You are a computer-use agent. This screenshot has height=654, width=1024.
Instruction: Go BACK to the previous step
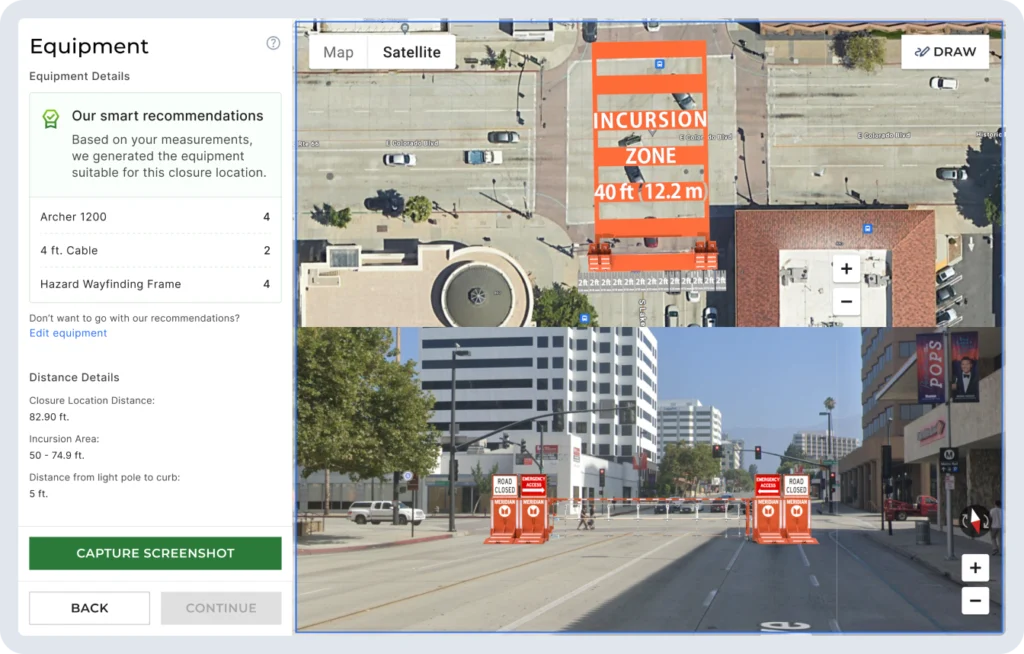(89, 608)
